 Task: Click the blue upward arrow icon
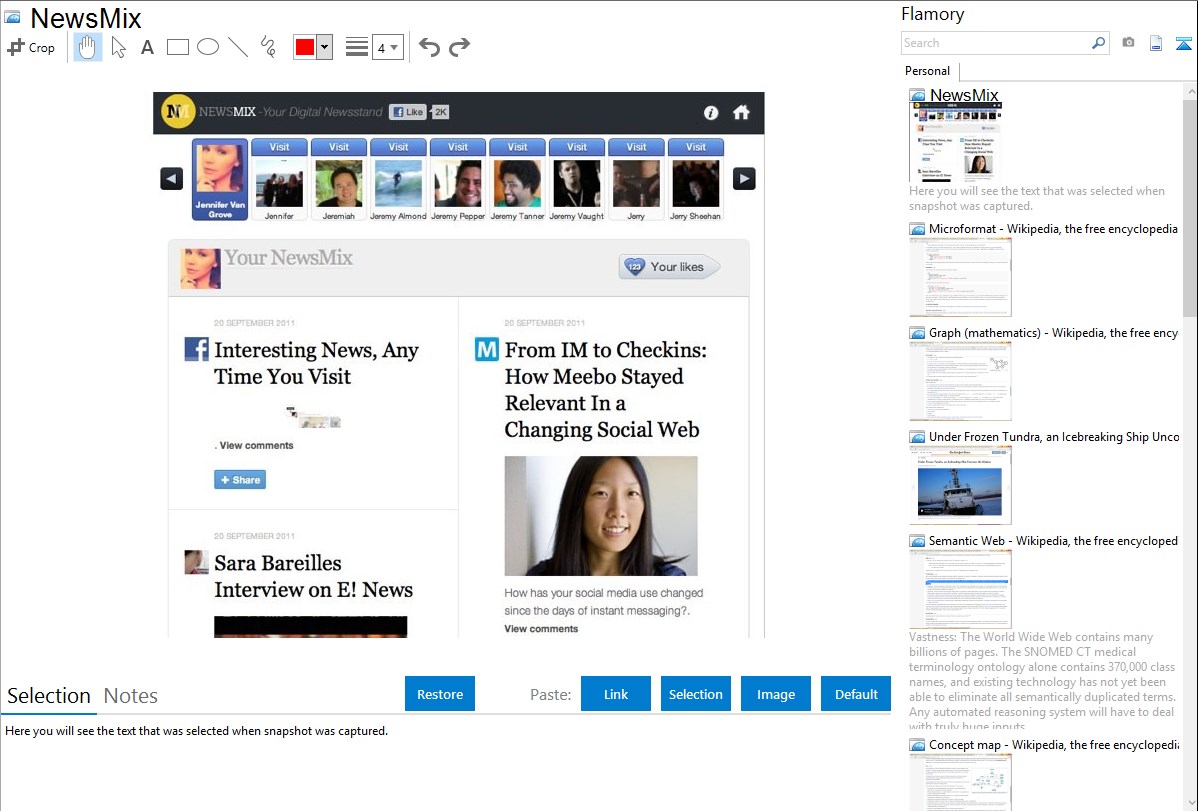1183,43
